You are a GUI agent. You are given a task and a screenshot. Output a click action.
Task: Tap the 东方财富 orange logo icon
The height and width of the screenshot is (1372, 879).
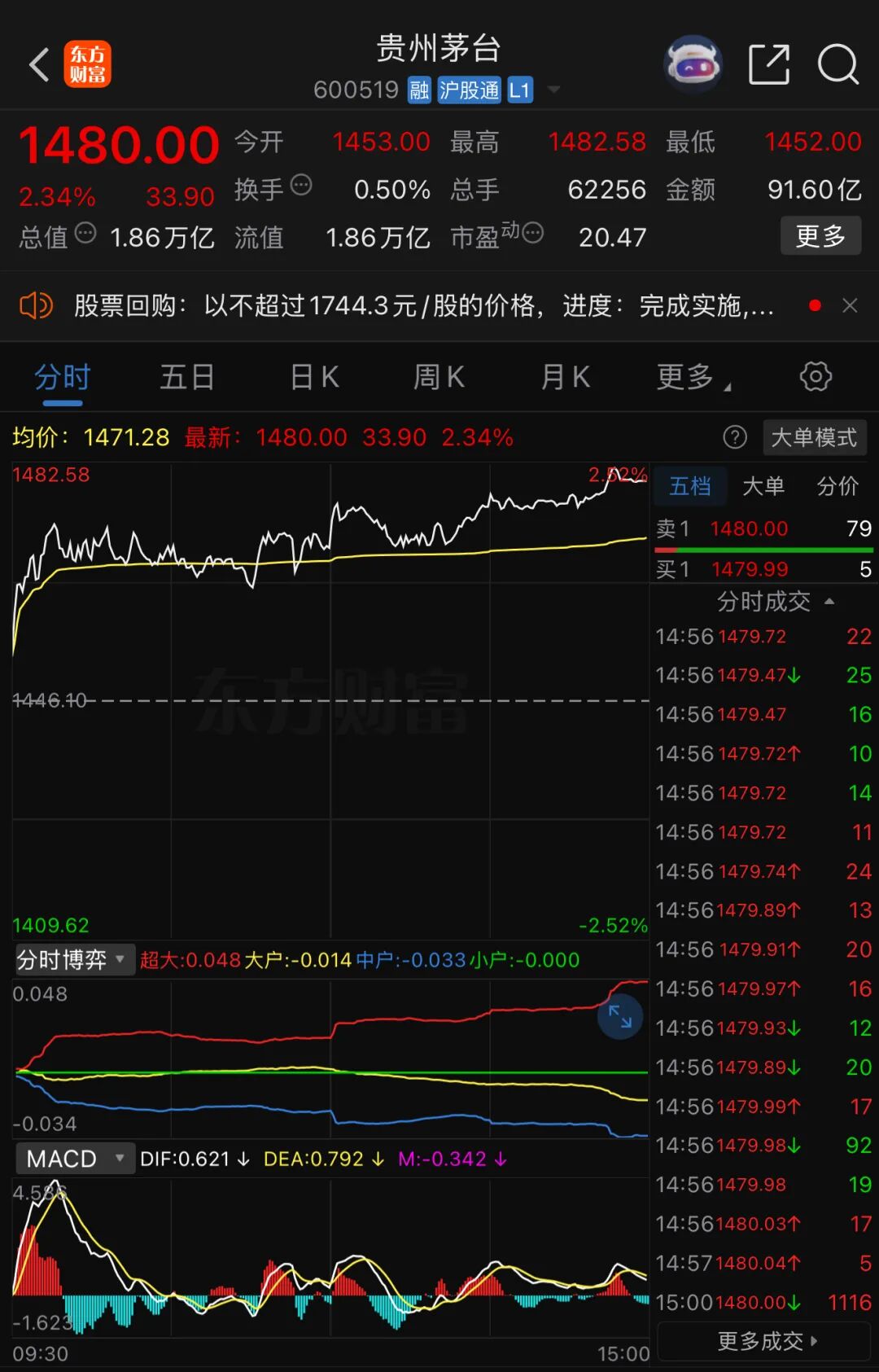88,64
